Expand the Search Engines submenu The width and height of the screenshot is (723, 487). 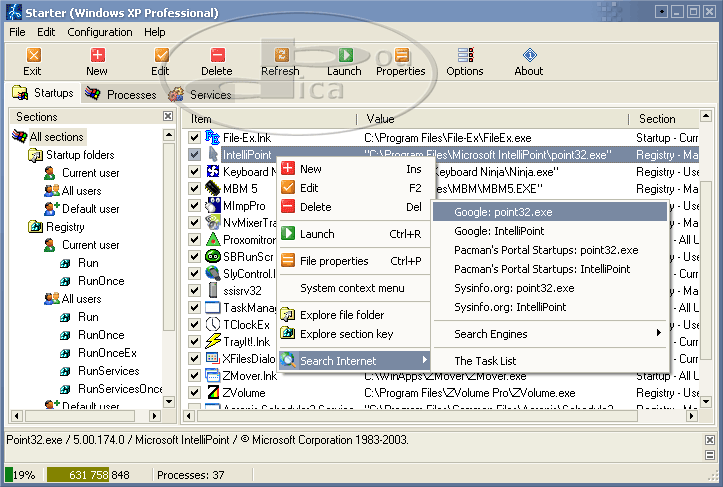(x=548, y=334)
